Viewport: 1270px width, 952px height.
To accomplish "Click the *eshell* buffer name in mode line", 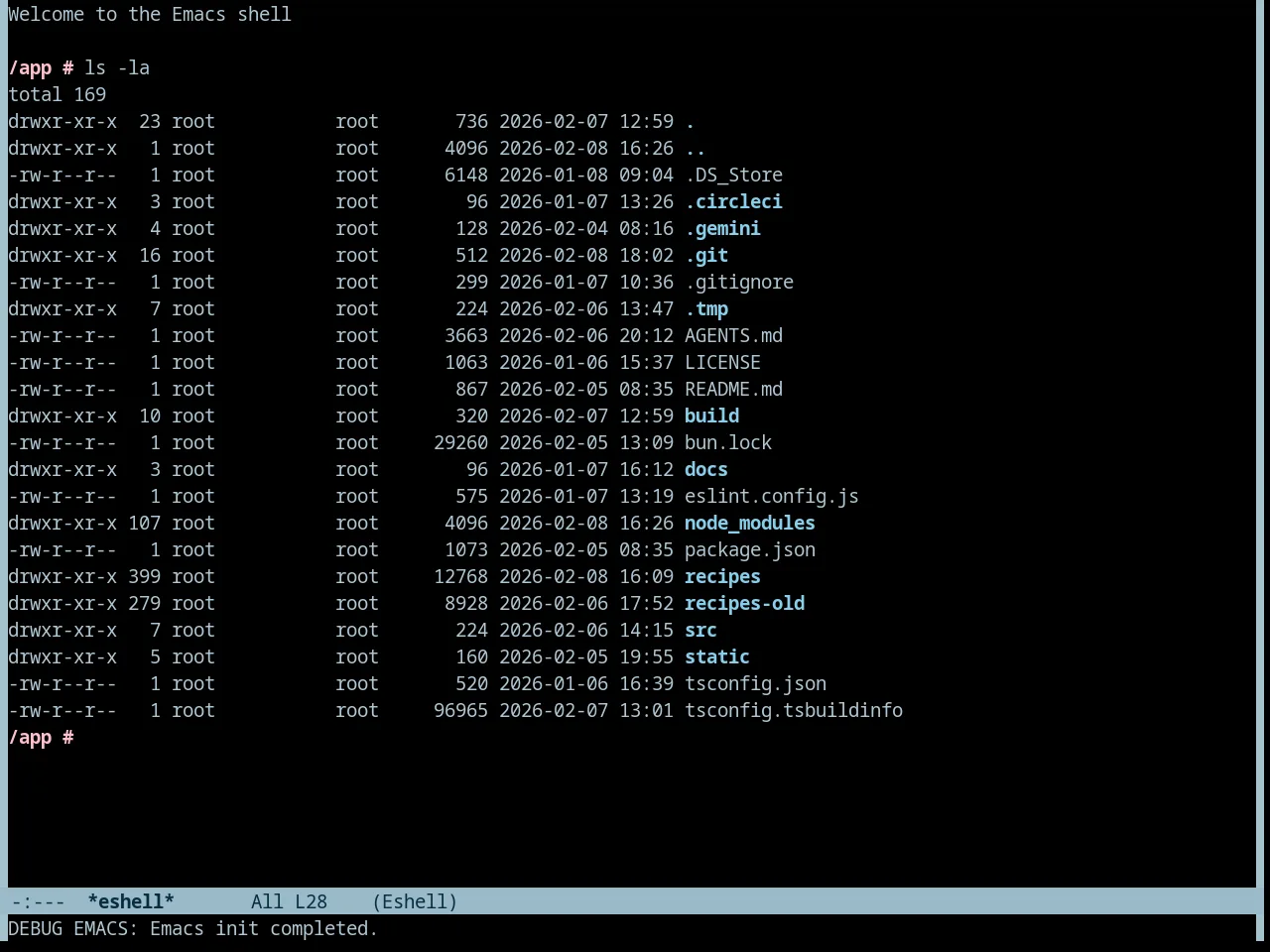I will [131, 901].
